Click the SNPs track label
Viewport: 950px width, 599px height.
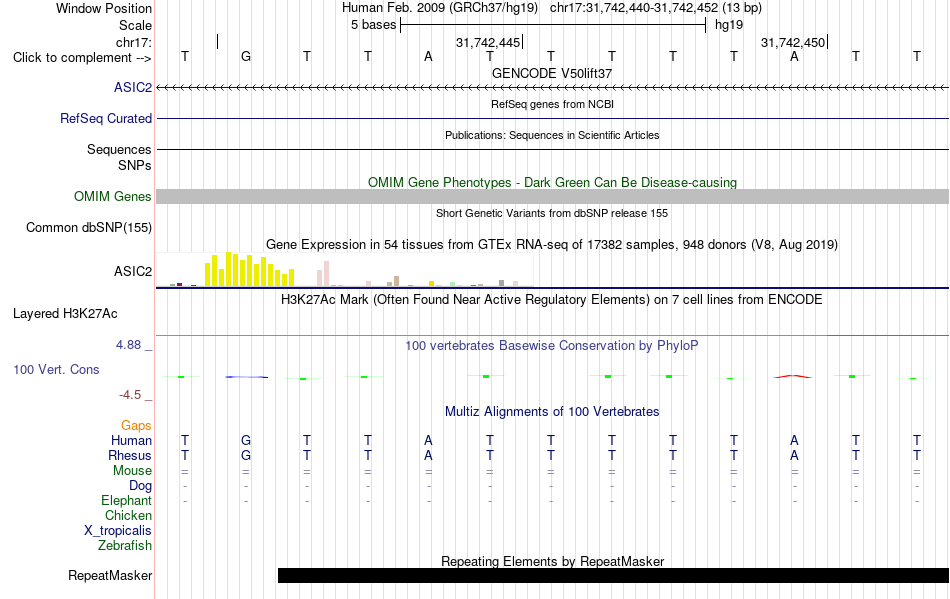[x=135, y=165]
